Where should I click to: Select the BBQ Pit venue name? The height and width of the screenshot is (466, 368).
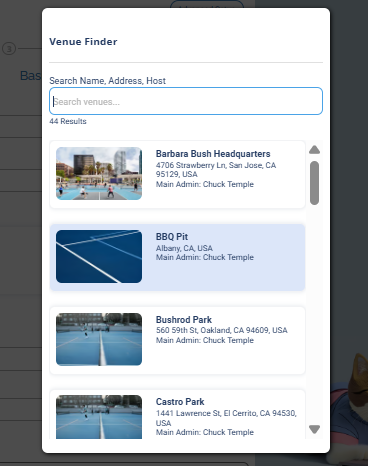[172, 237]
